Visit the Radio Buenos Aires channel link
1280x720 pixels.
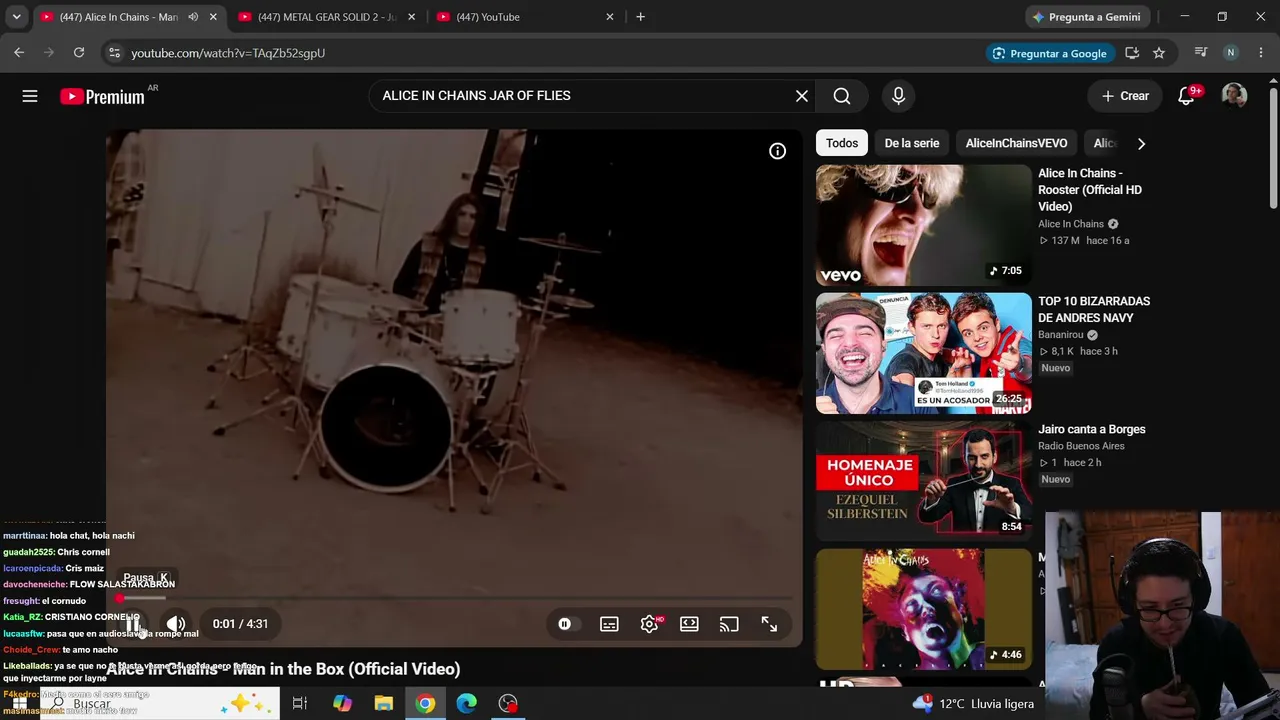pos(1081,446)
